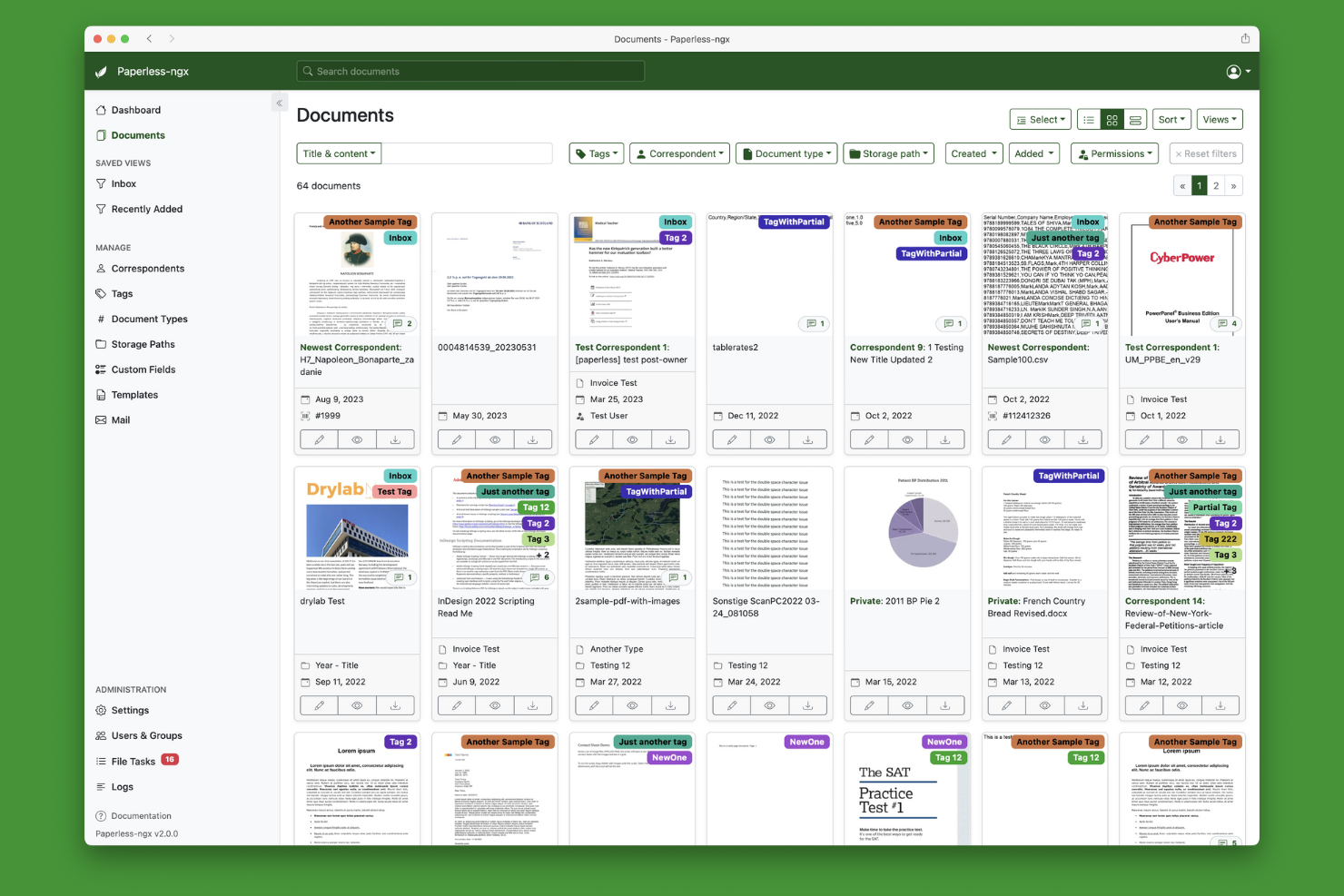Download the InDesign 2022 Scripting Read Me

[533, 704]
